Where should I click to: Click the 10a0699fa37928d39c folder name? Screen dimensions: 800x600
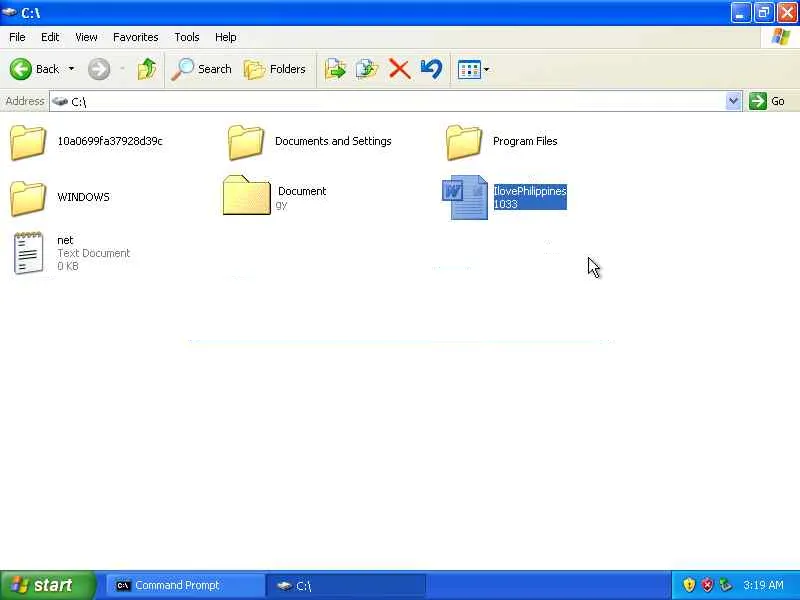click(x=110, y=141)
